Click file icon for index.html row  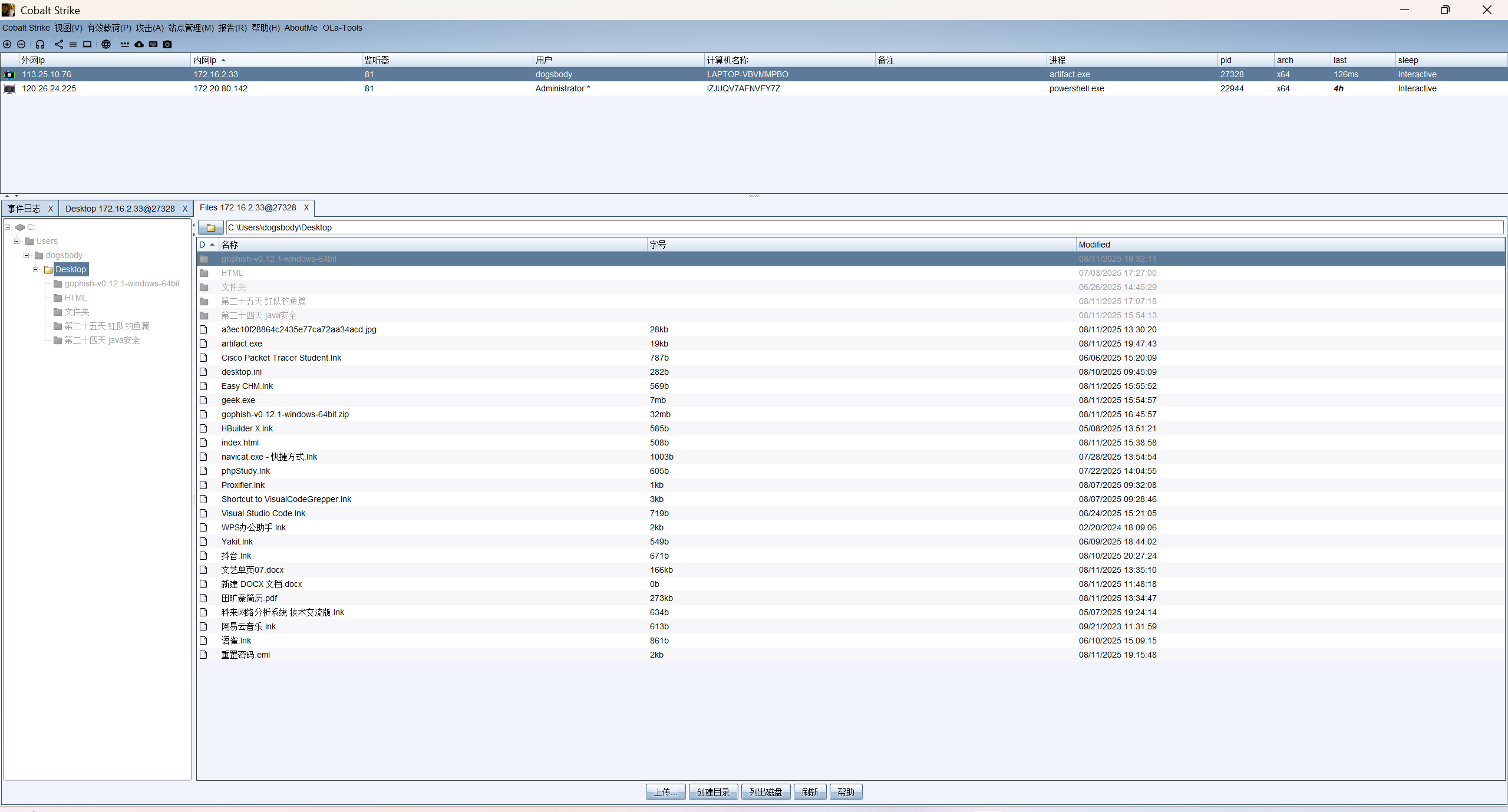coord(203,443)
